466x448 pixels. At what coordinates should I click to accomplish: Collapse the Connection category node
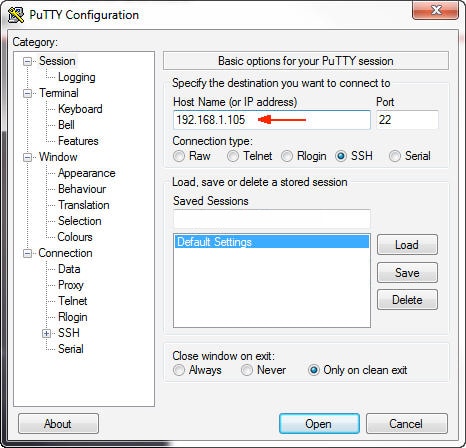(x=27, y=253)
